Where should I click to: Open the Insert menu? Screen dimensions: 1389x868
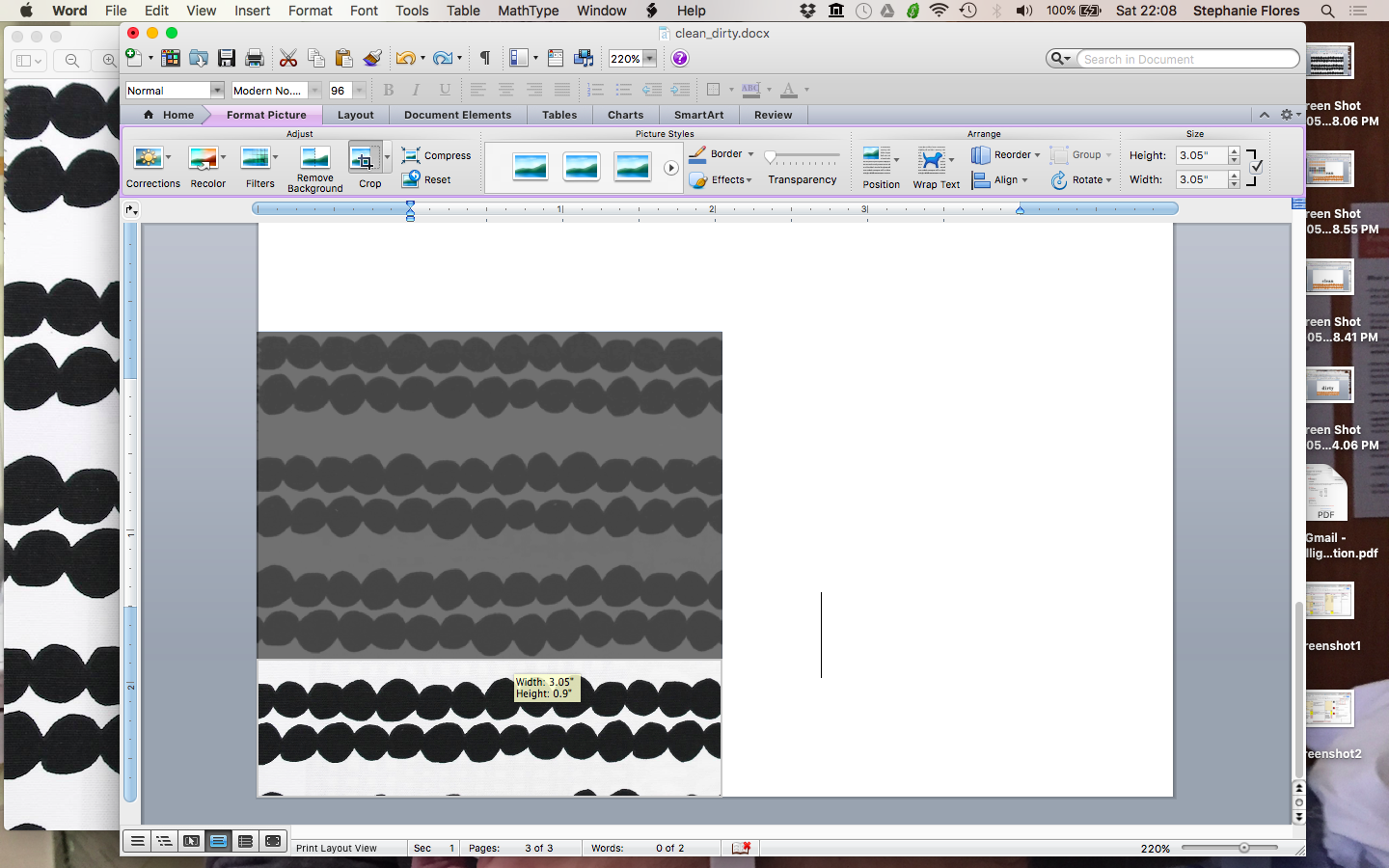tap(252, 11)
